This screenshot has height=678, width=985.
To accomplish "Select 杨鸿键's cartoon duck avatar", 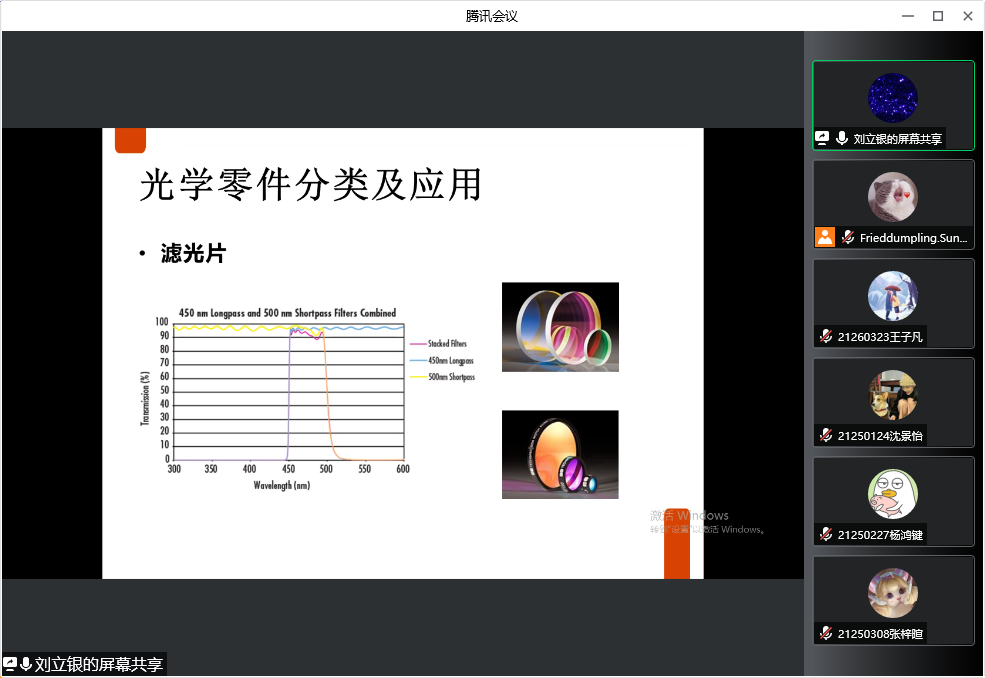I will pos(892,494).
